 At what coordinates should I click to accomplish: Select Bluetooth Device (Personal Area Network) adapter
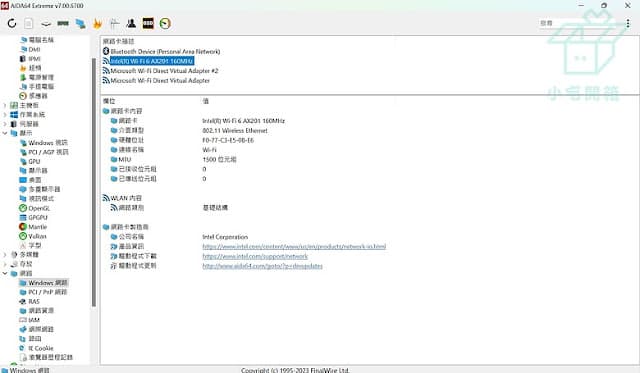pos(162,51)
